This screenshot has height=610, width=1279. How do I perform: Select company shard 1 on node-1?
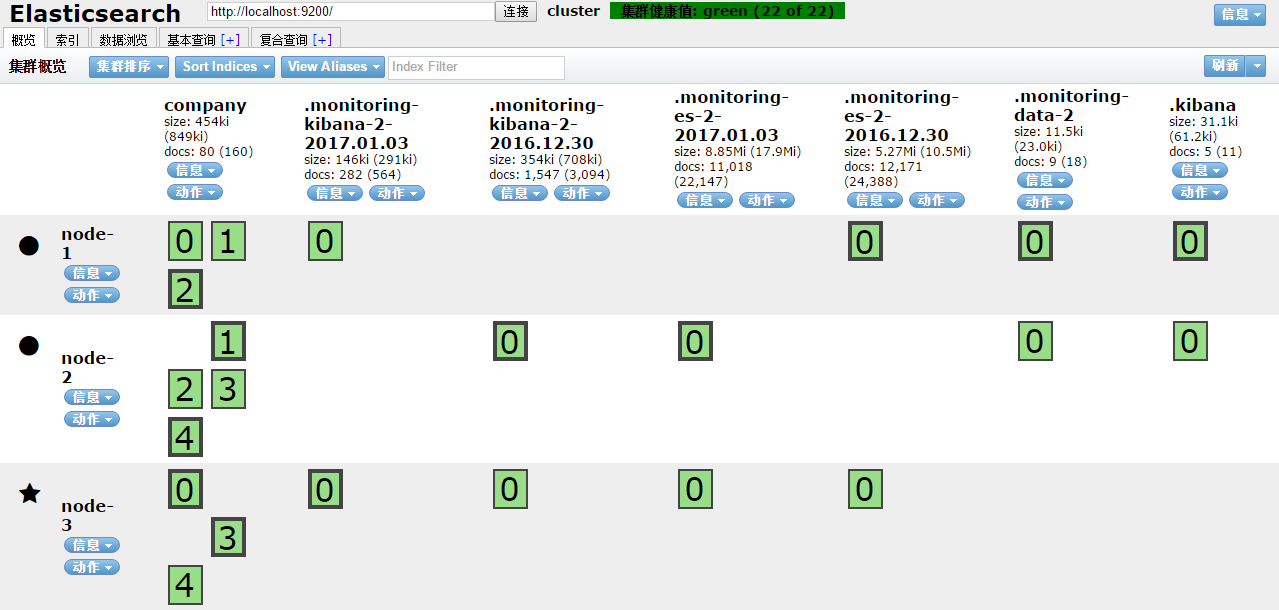[228, 241]
